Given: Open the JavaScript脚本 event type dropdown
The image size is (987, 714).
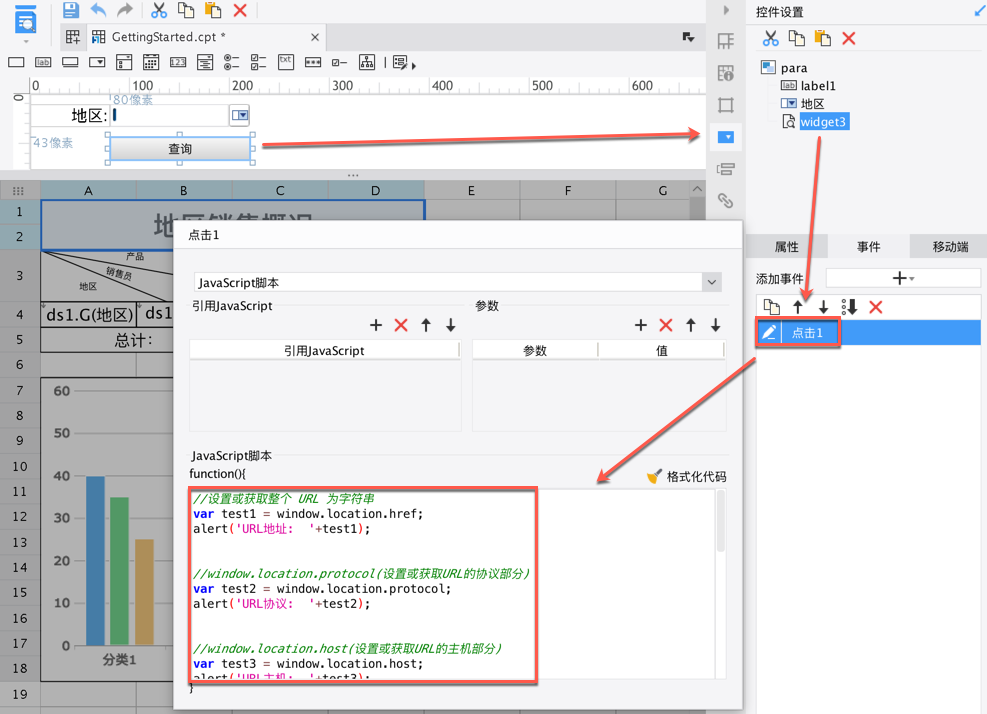Looking at the screenshot, I should pos(711,283).
